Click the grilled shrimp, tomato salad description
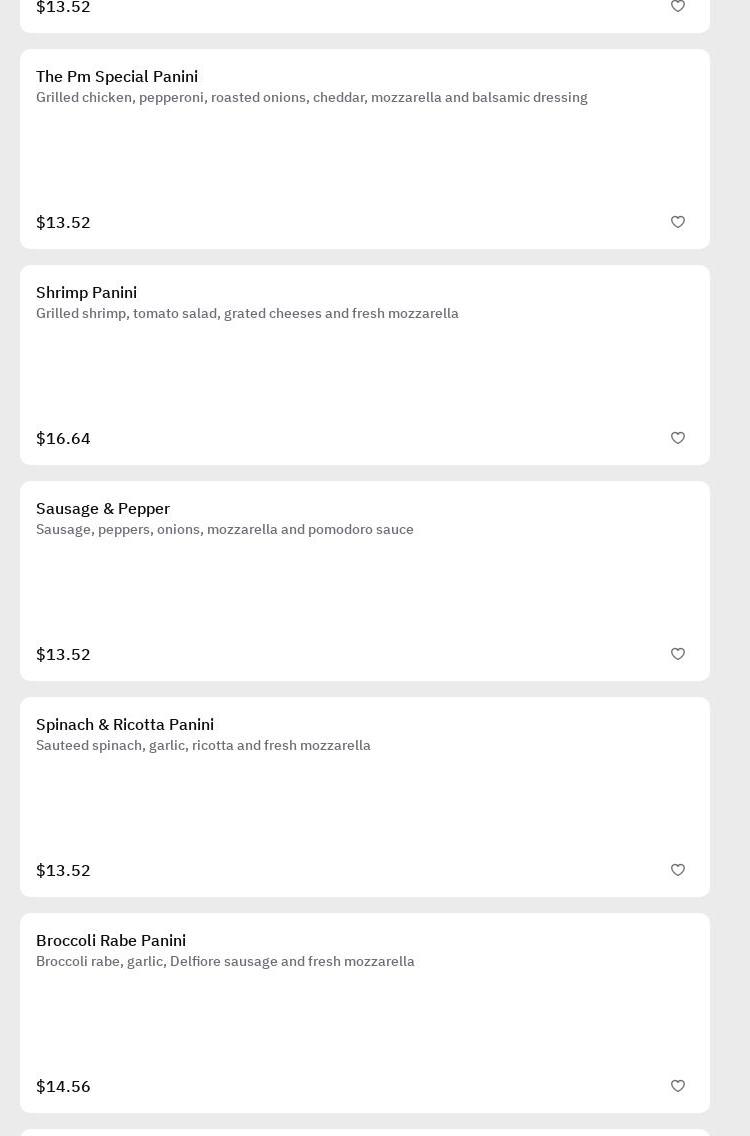This screenshot has width=750, height=1136. 247,314
